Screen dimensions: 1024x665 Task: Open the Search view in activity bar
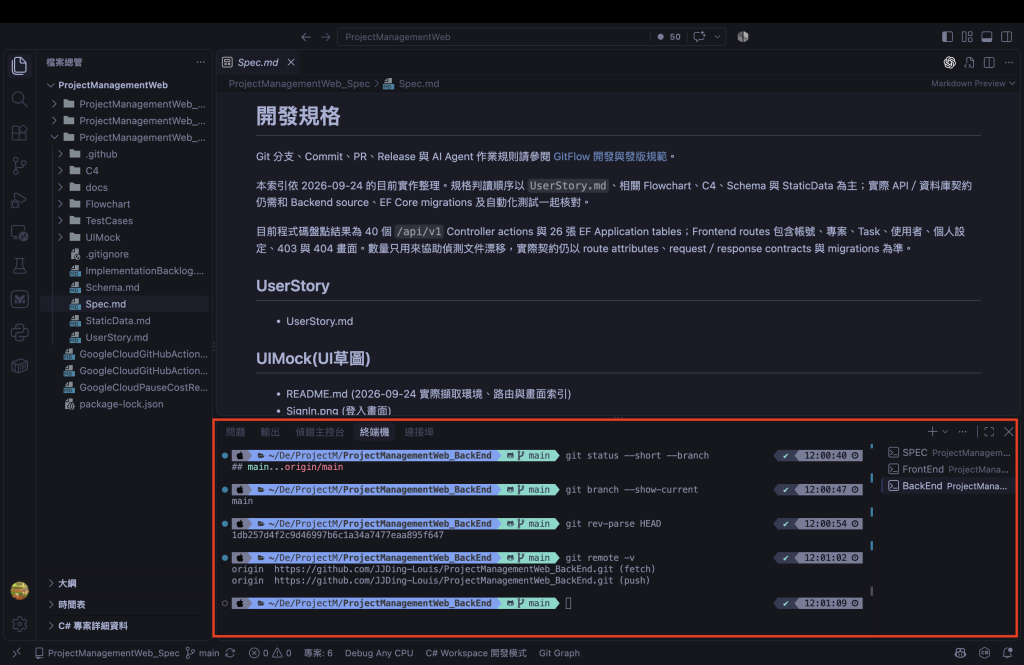(20, 99)
